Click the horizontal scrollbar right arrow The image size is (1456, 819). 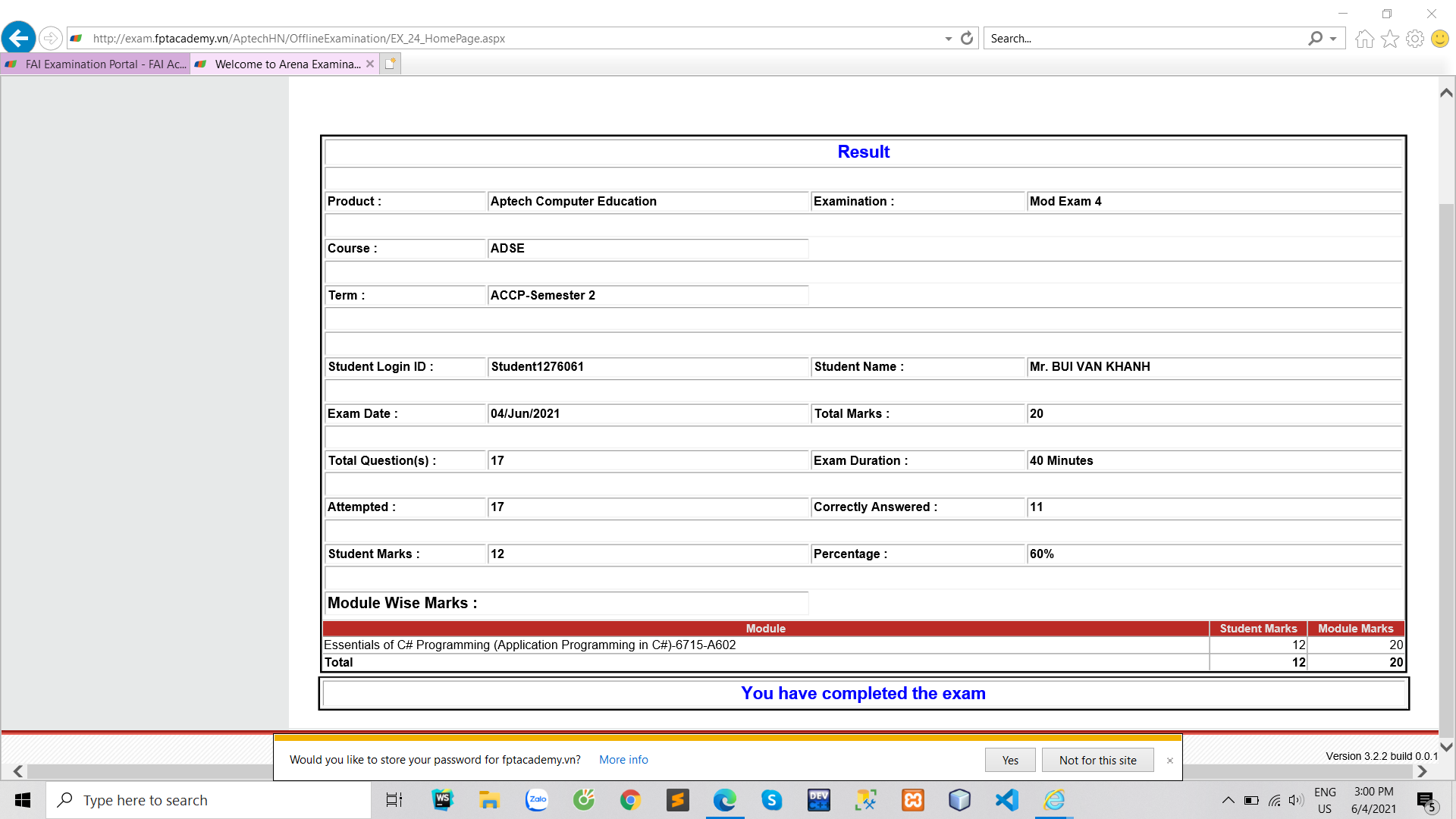tap(1422, 771)
